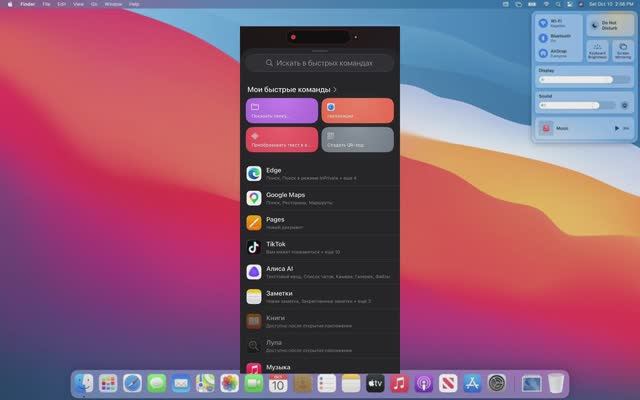The width and height of the screenshot is (640, 400).
Task: Run the gray QR code shortcut card
Action: 358,140
